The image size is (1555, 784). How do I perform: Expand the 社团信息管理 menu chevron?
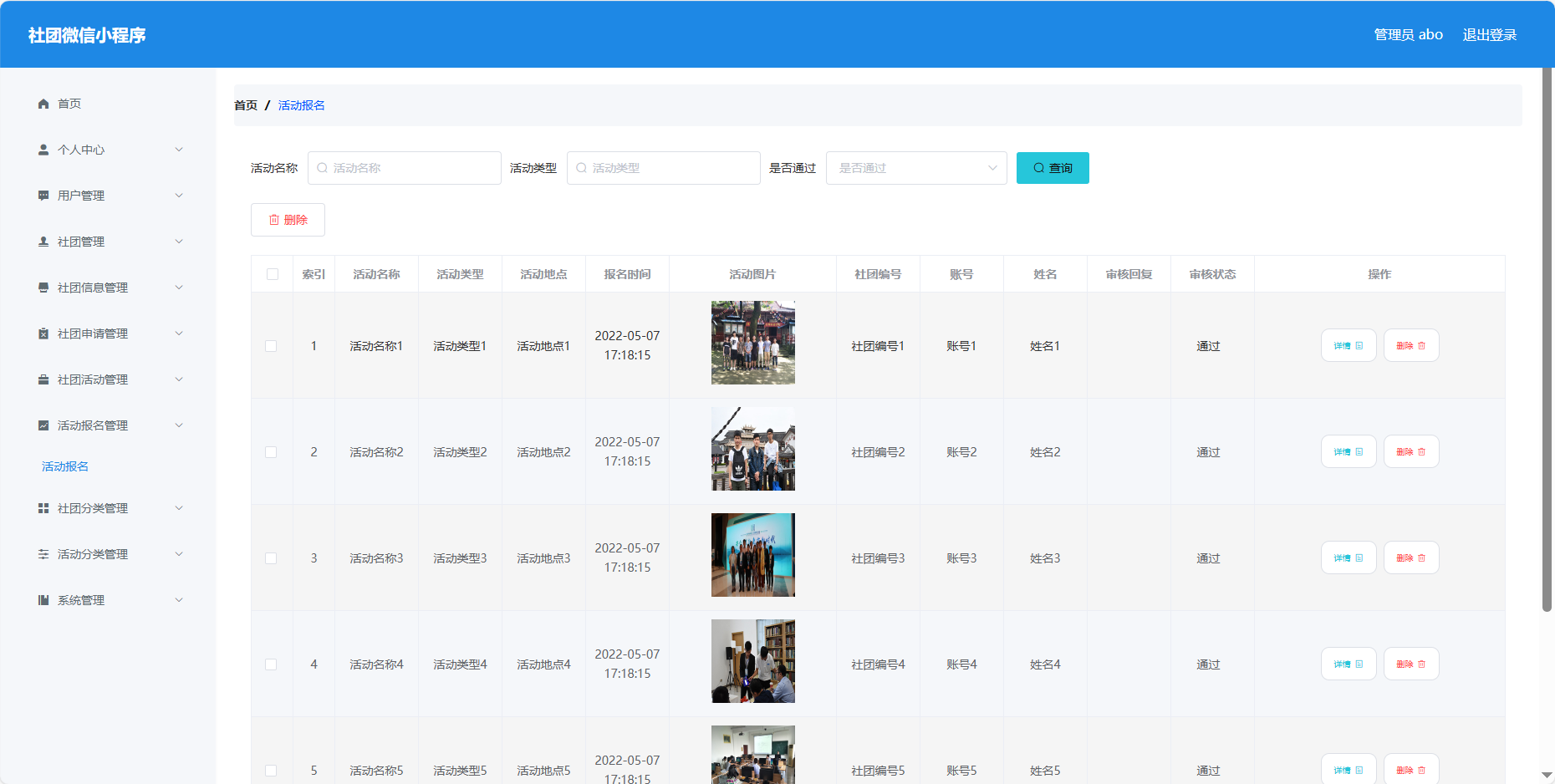pyautogui.click(x=179, y=288)
